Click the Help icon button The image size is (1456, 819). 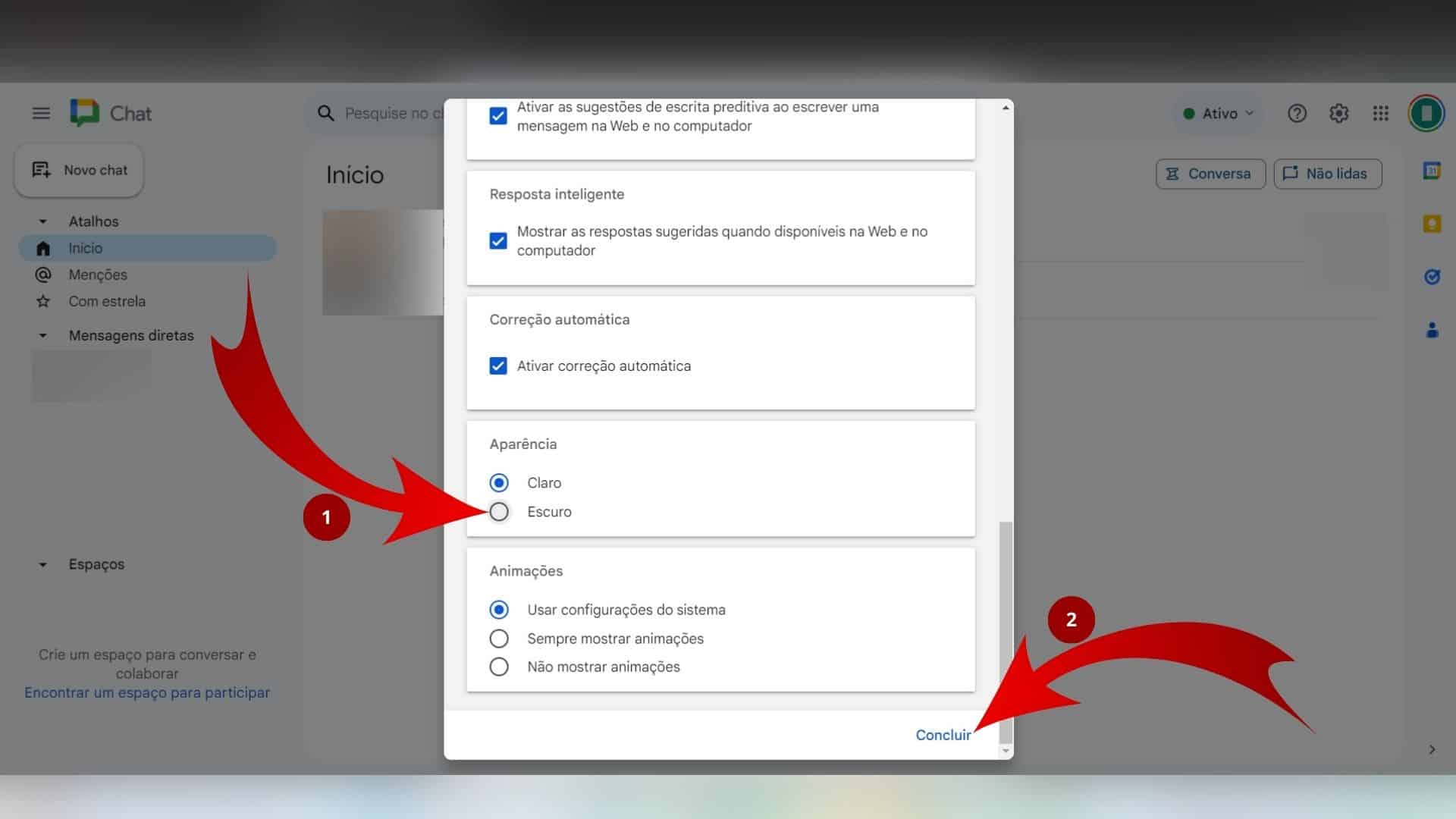1297,112
